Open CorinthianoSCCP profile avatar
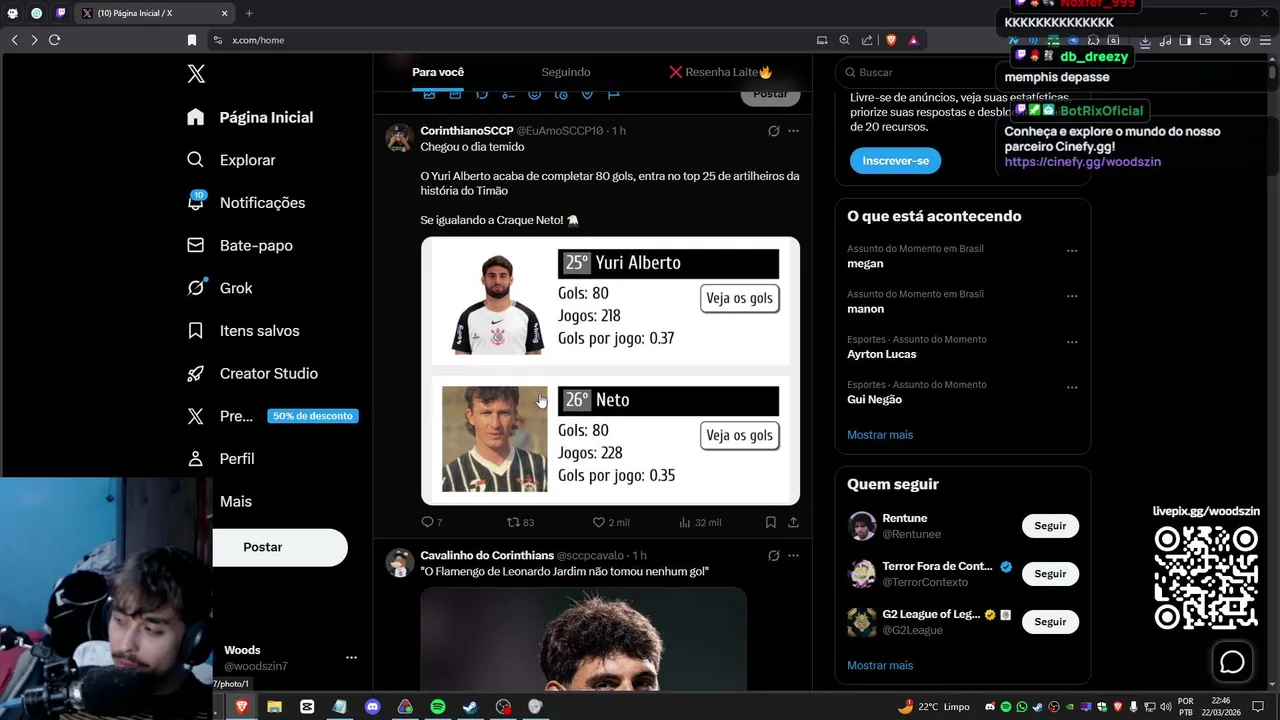This screenshot has width=1280, height=720. click(x=400, y=138)
